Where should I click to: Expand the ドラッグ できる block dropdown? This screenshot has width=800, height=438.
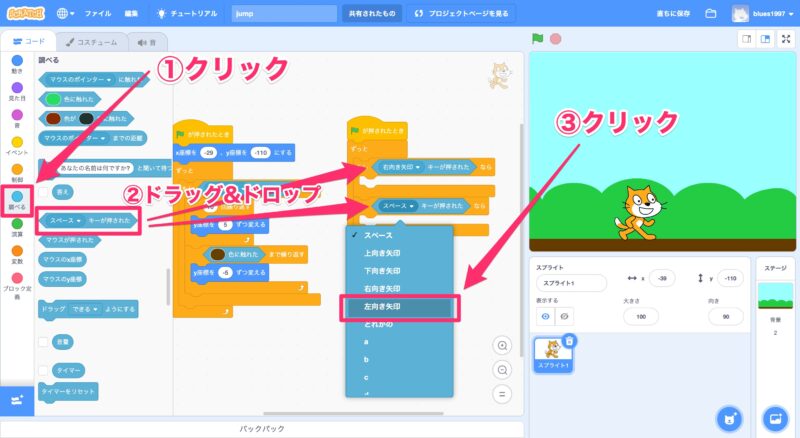[84, 310]
